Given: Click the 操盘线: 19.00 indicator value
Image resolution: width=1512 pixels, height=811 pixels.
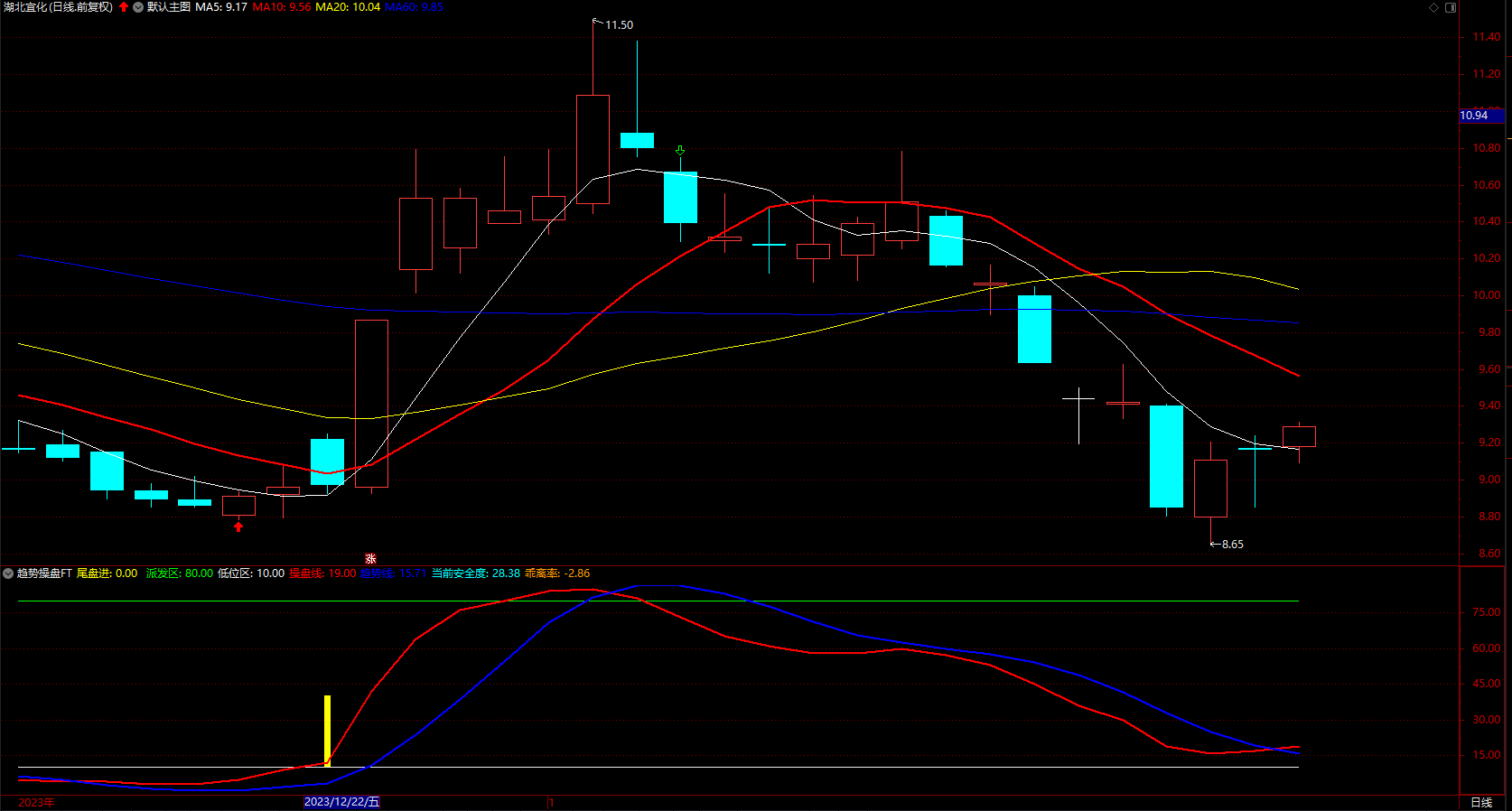Looking at the screenshot, I should (x=322, y=573).
